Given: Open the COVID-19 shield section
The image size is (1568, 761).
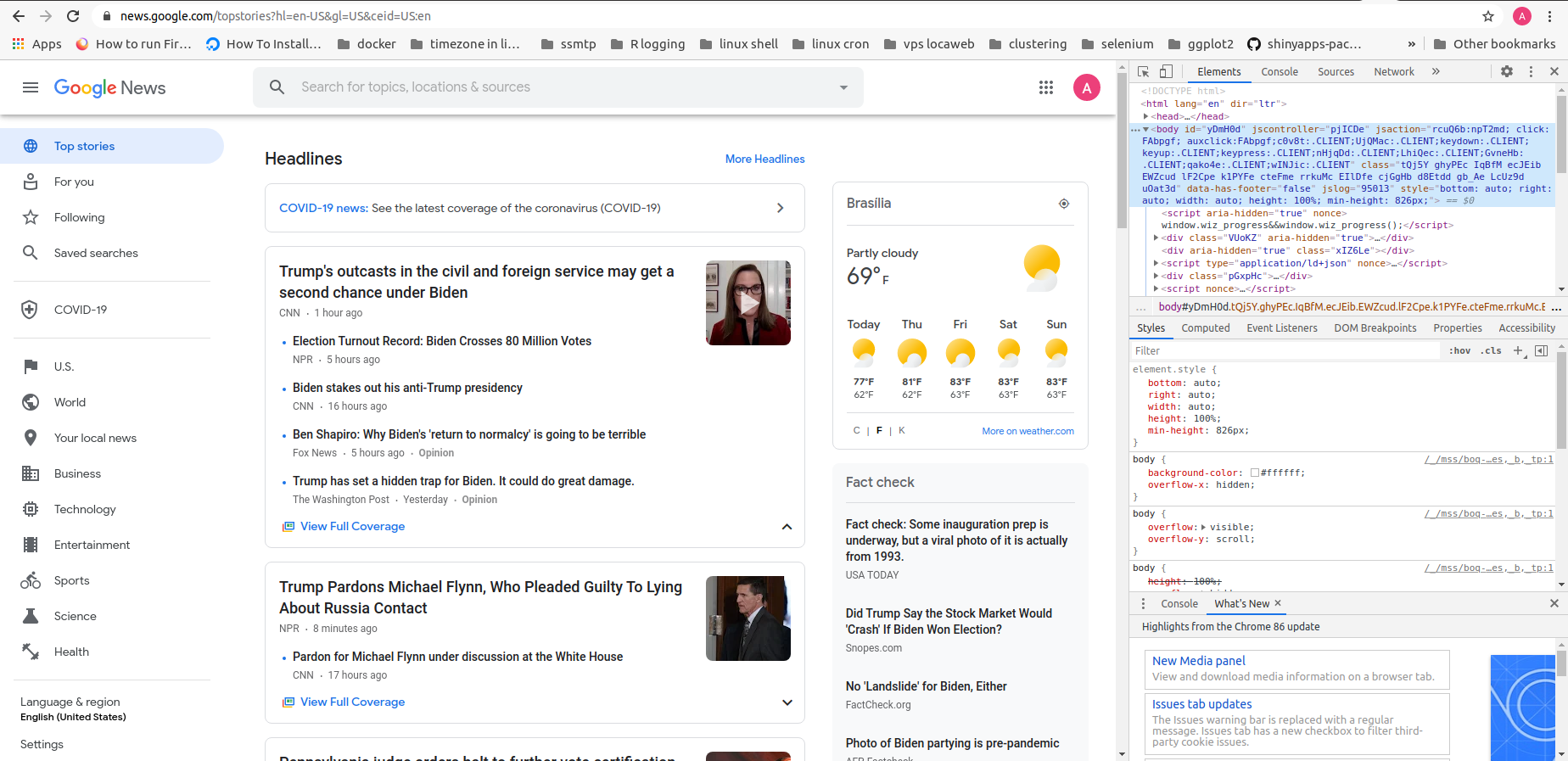Looking at the screenshot, I should 112,310.
